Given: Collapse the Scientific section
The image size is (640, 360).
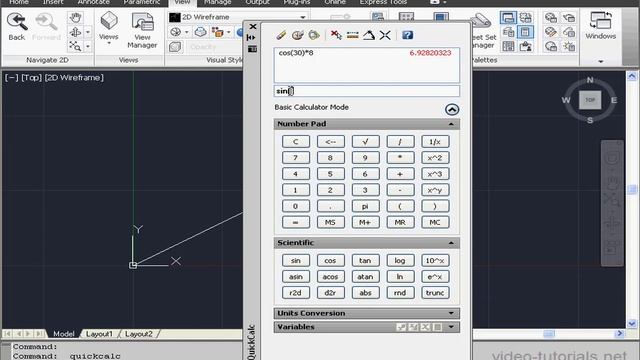Looking at the screenshot, I should pos(451,243).
